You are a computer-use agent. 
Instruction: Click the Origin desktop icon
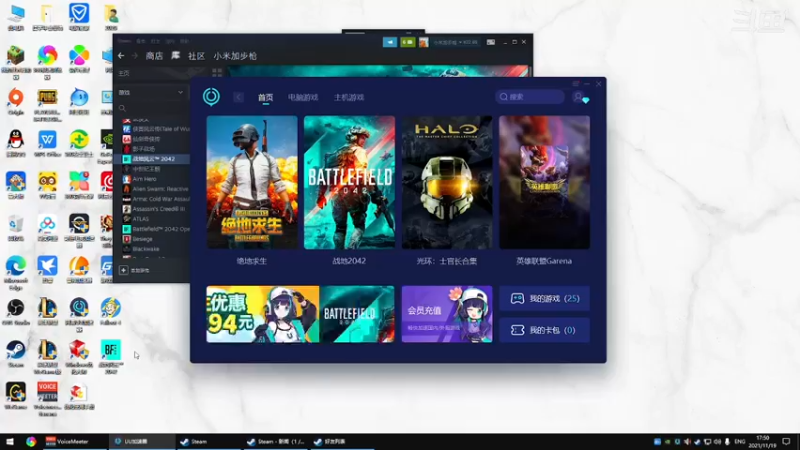[16, 102]
